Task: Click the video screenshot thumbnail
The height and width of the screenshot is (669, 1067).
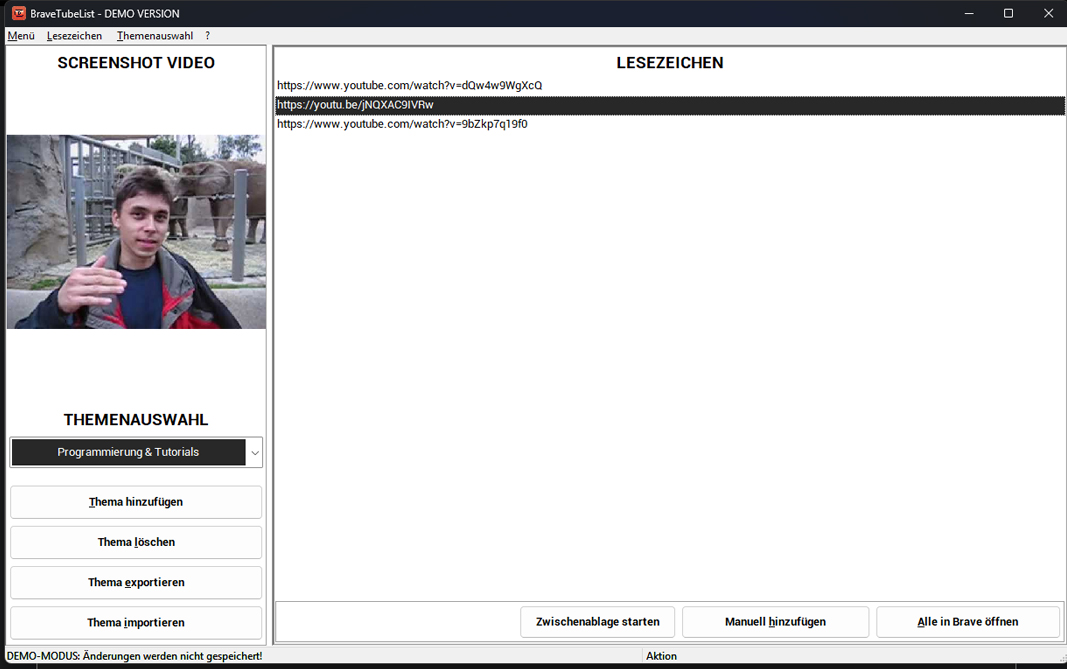Action: tap(136, 232)
